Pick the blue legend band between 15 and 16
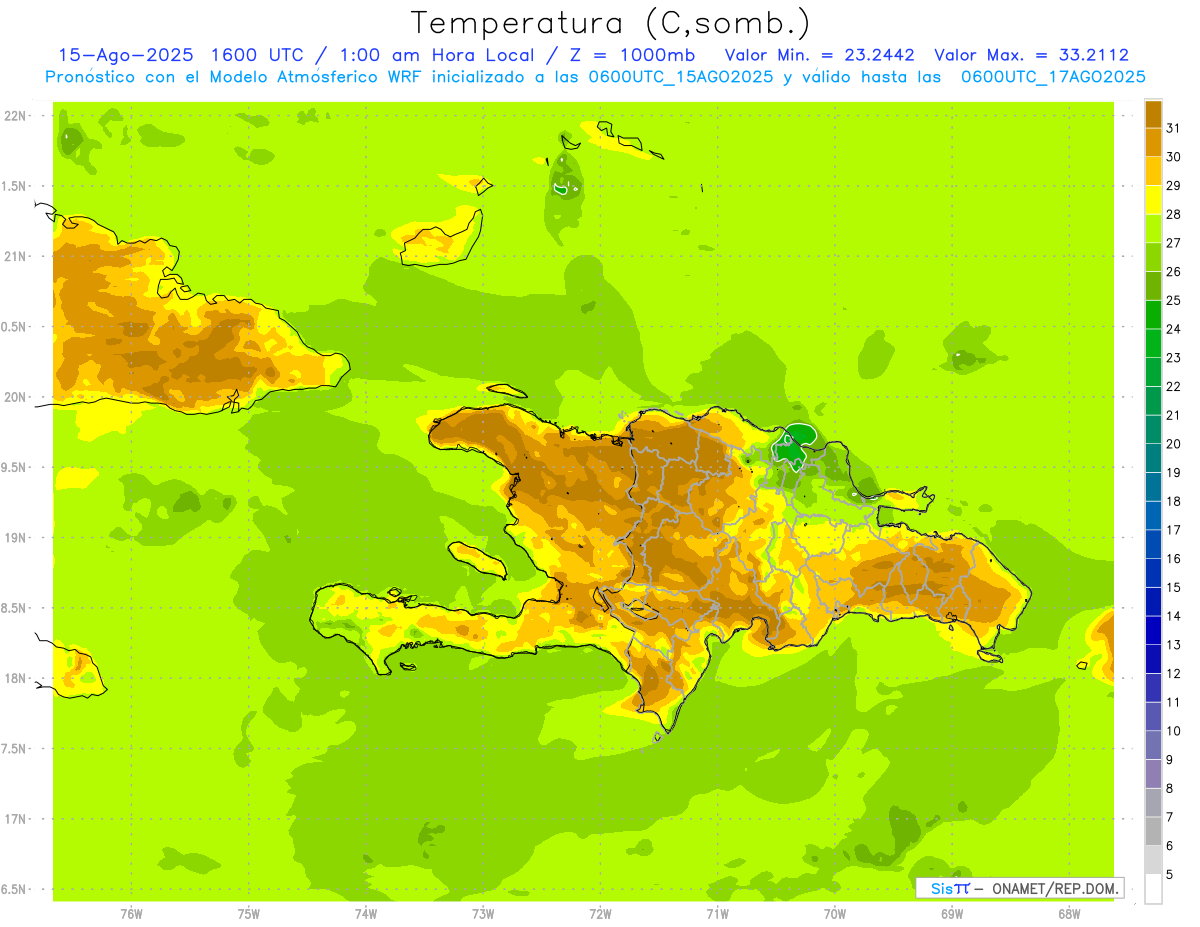The height and width of the screenshot is (927, 1200). (1153, 573)
